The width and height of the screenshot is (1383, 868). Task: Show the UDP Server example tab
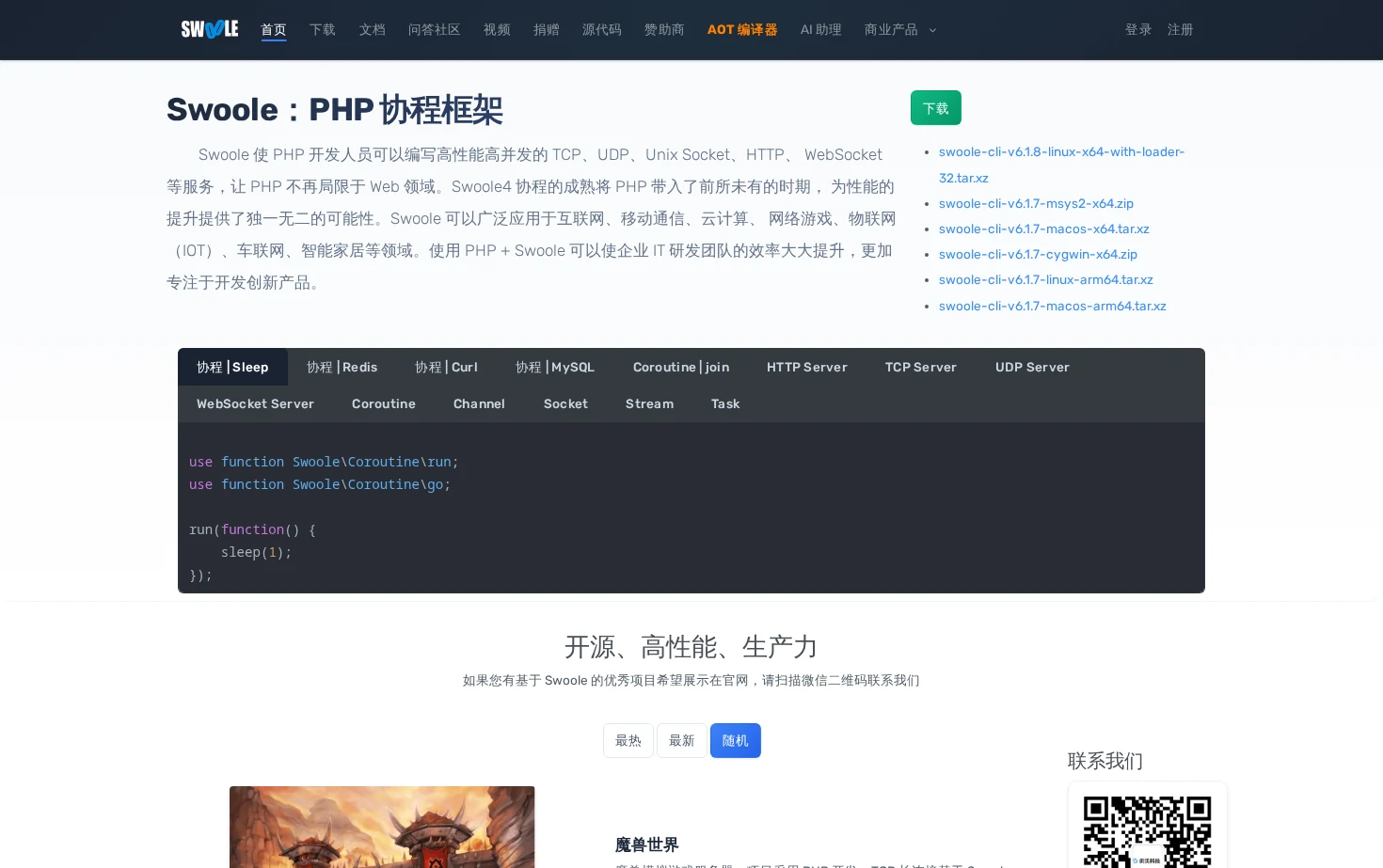[1032, 367]
